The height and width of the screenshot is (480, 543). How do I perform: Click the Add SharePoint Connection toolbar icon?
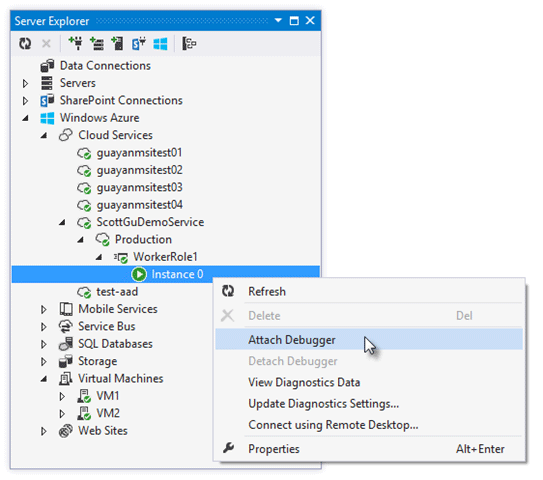tap(139, 44)
